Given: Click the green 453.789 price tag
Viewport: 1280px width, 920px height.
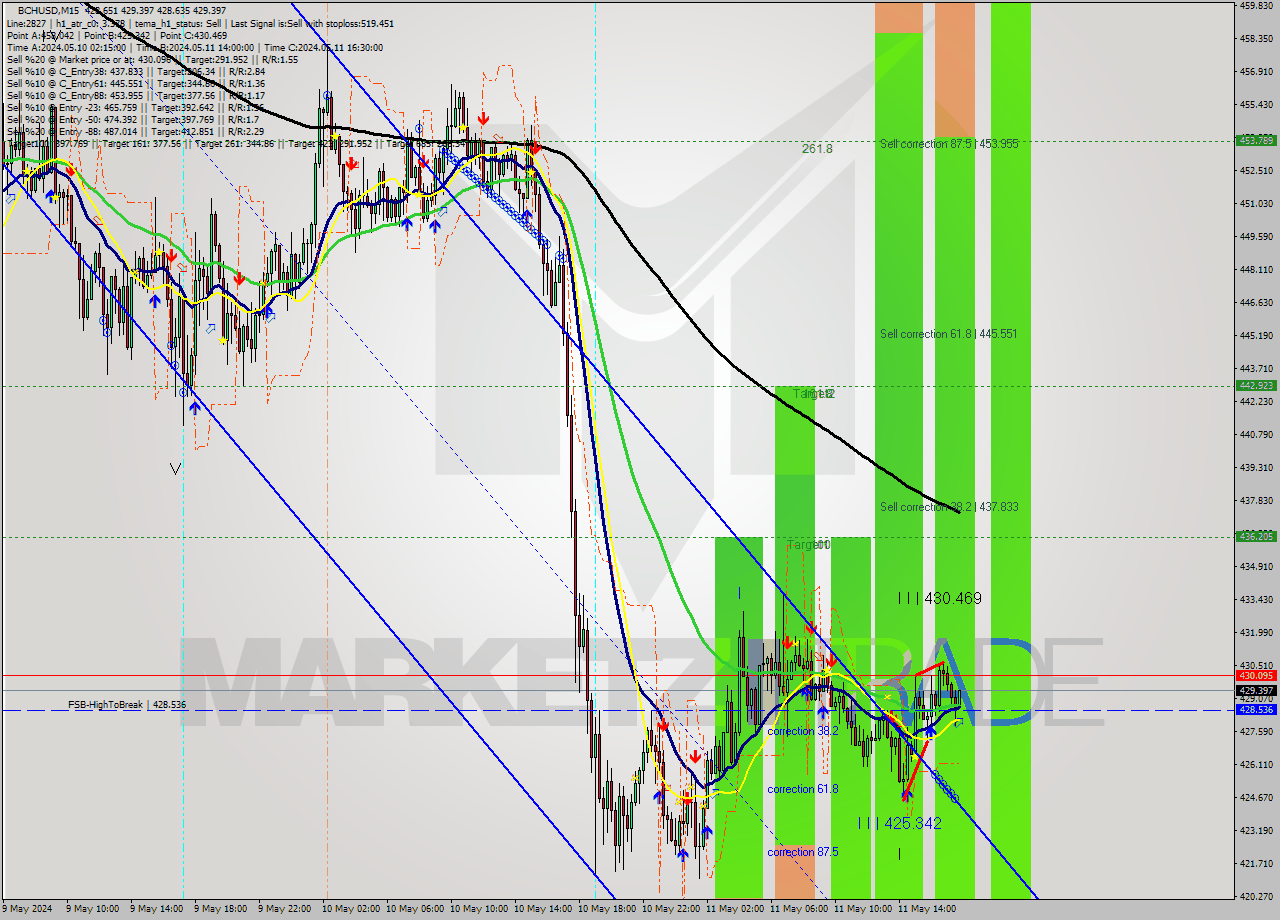Looking at the screenshot, I should (x=1256, y=140).
